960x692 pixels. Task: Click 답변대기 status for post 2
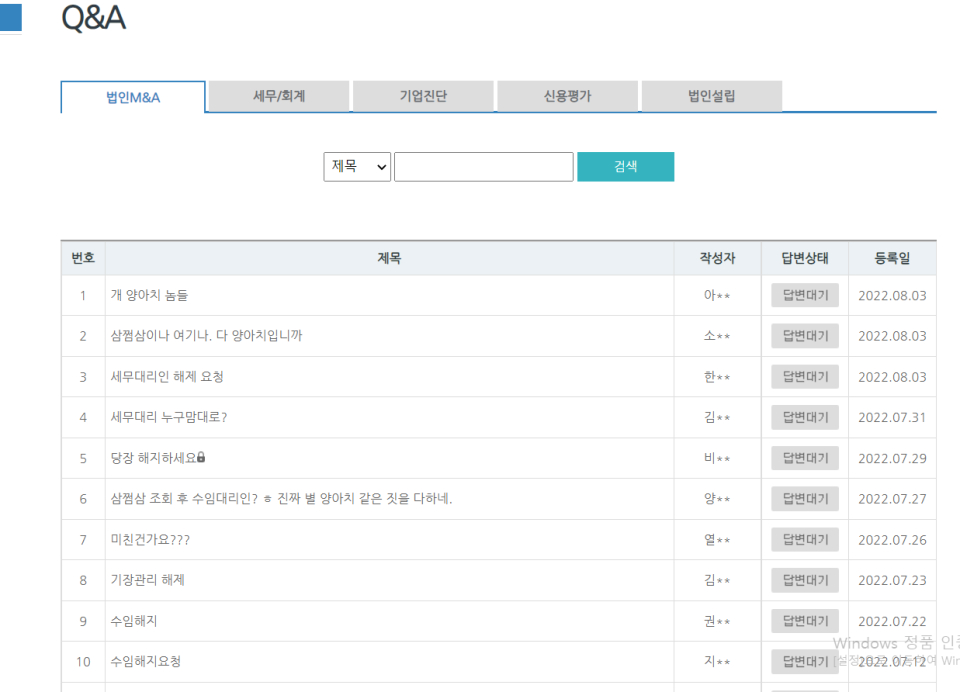point(805,336)
